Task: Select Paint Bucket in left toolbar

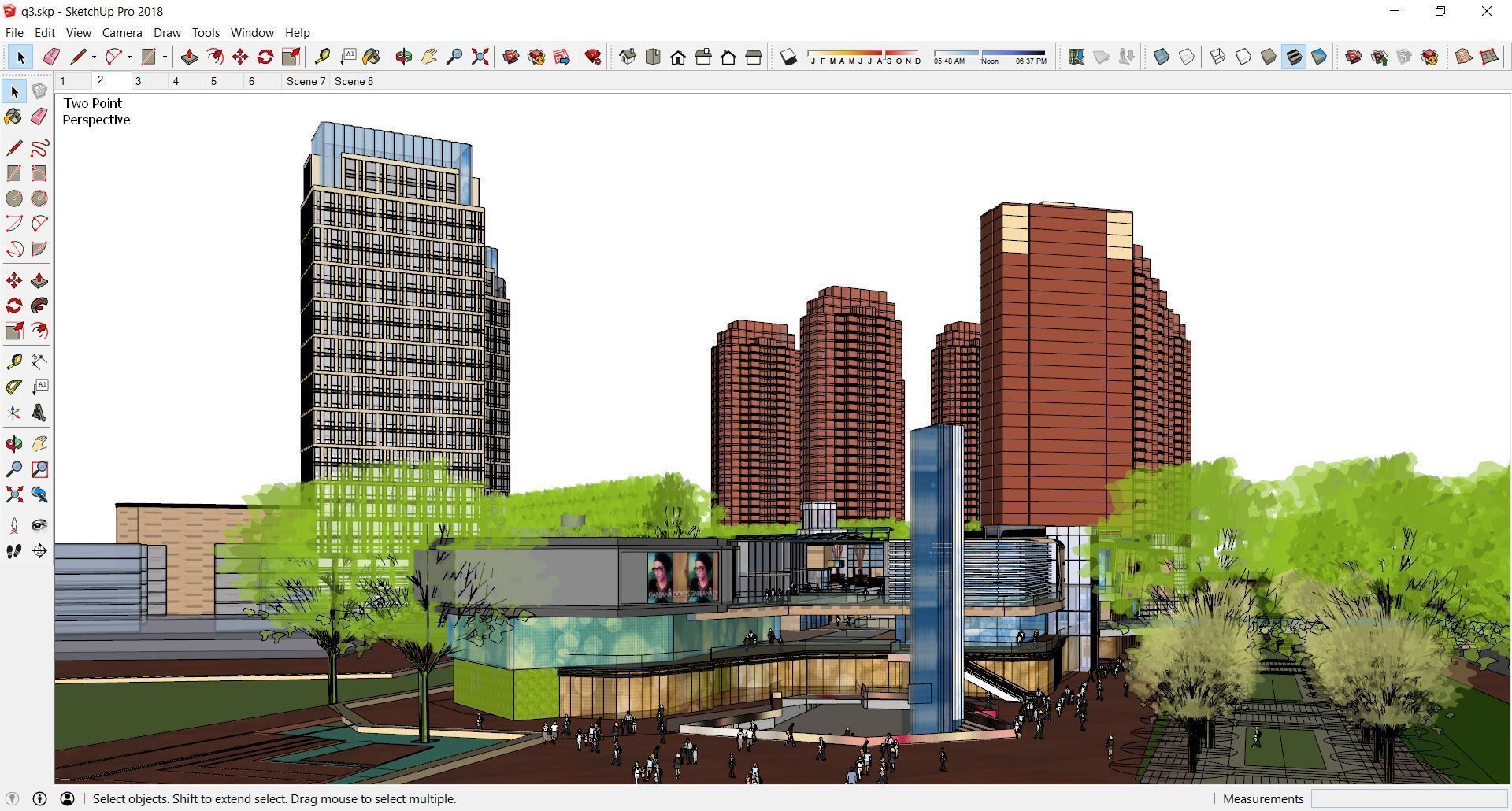Action: 14,117
